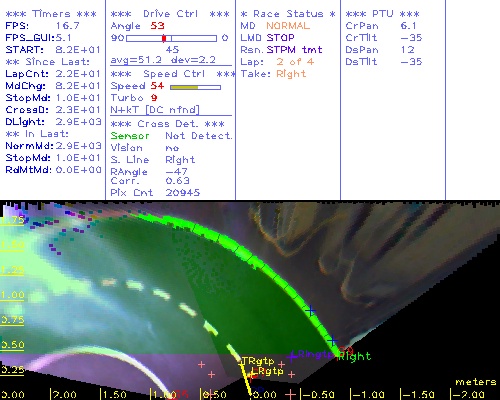Click the FPS value 16.7

coord(68,26)
